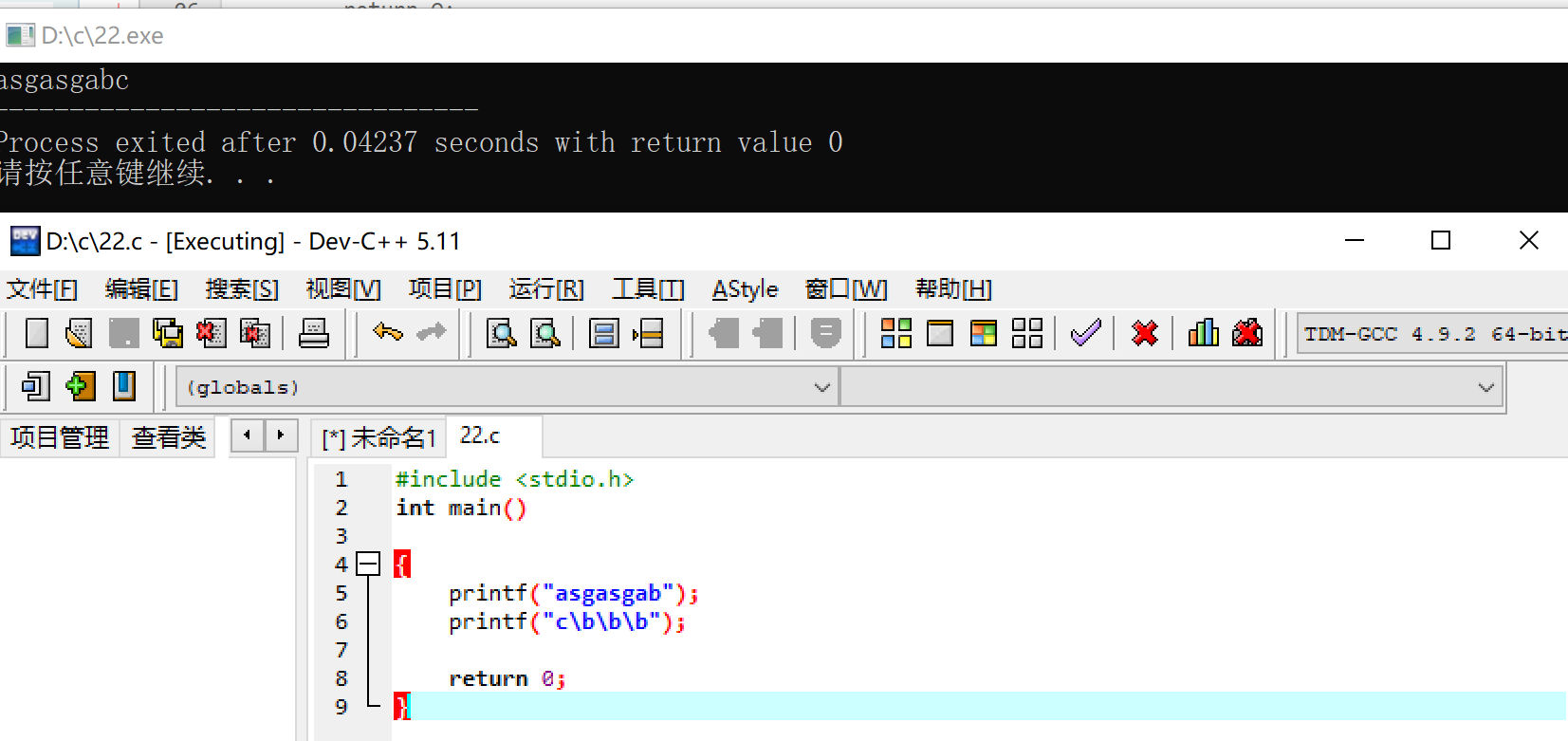Click the New file icon in toolbar

(x=36, y=333)
